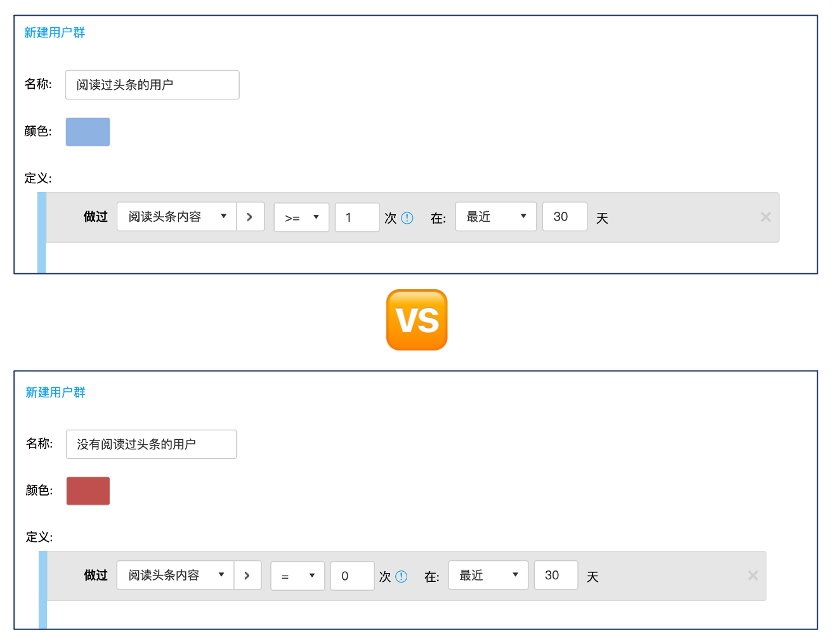The height and width of the screenshot is (644, 832).
Task: Click the top 新建用户群 title link
Action: [55, 32]
